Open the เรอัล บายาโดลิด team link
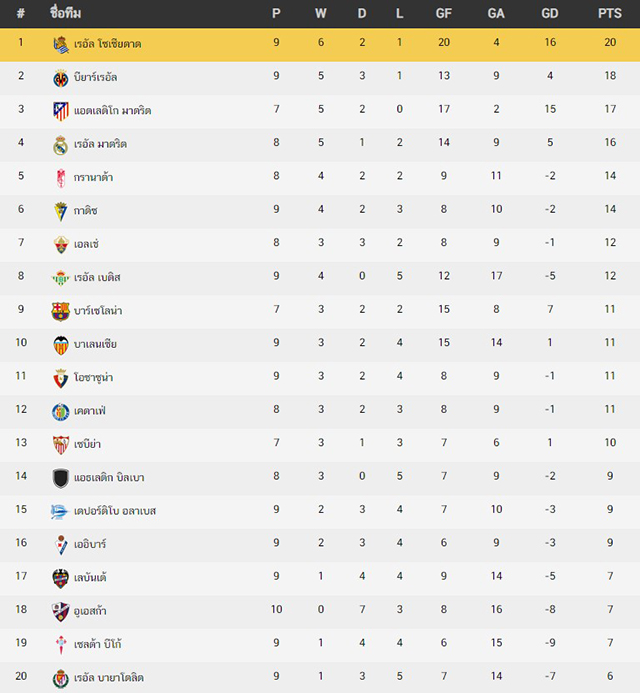The image size is (640, 693). pyautogui.click(x=109, y=678)
